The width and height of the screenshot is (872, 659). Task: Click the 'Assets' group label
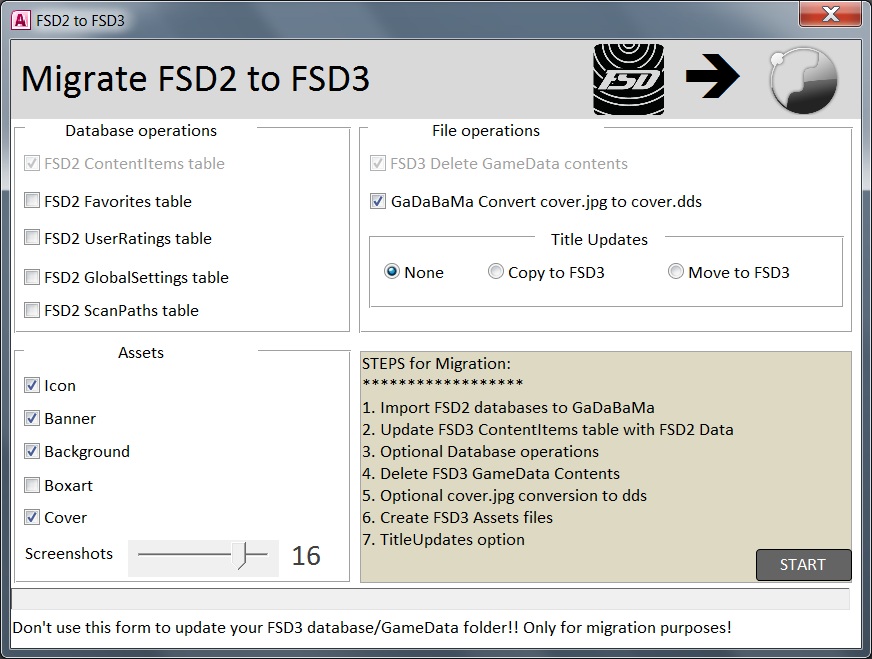tap(141, 353)
